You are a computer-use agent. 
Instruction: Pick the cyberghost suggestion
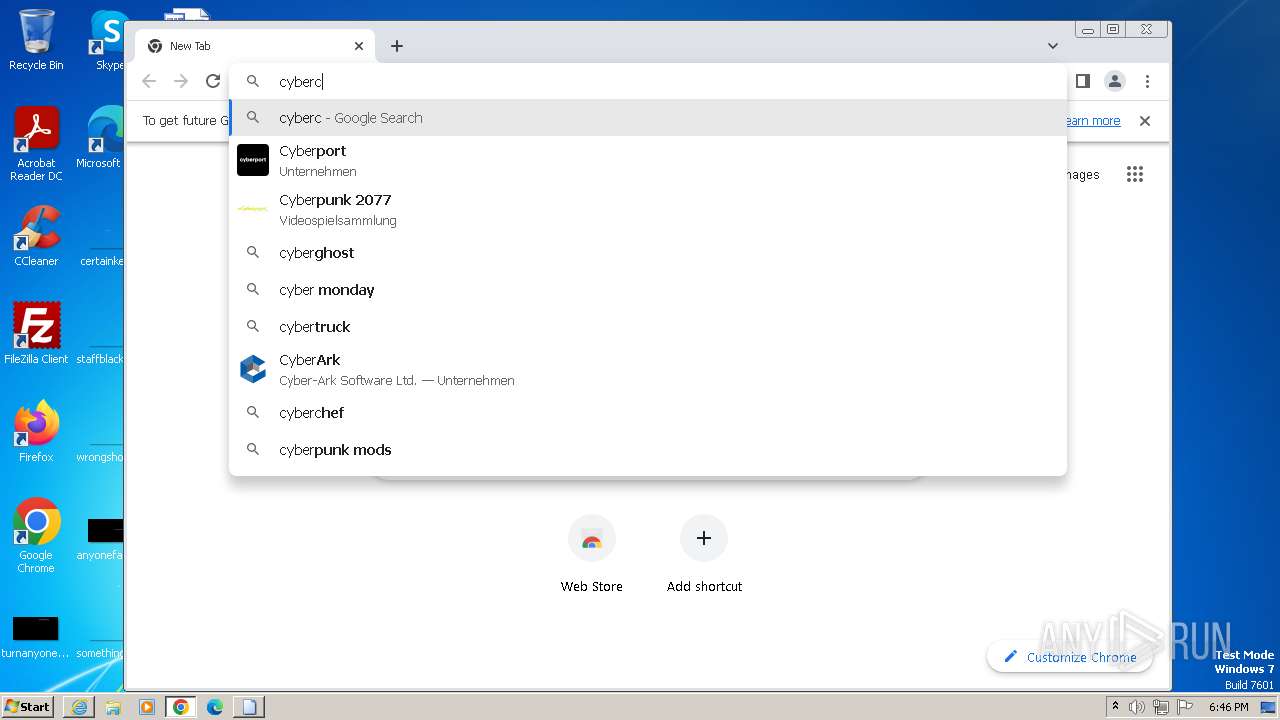[648, 253]
